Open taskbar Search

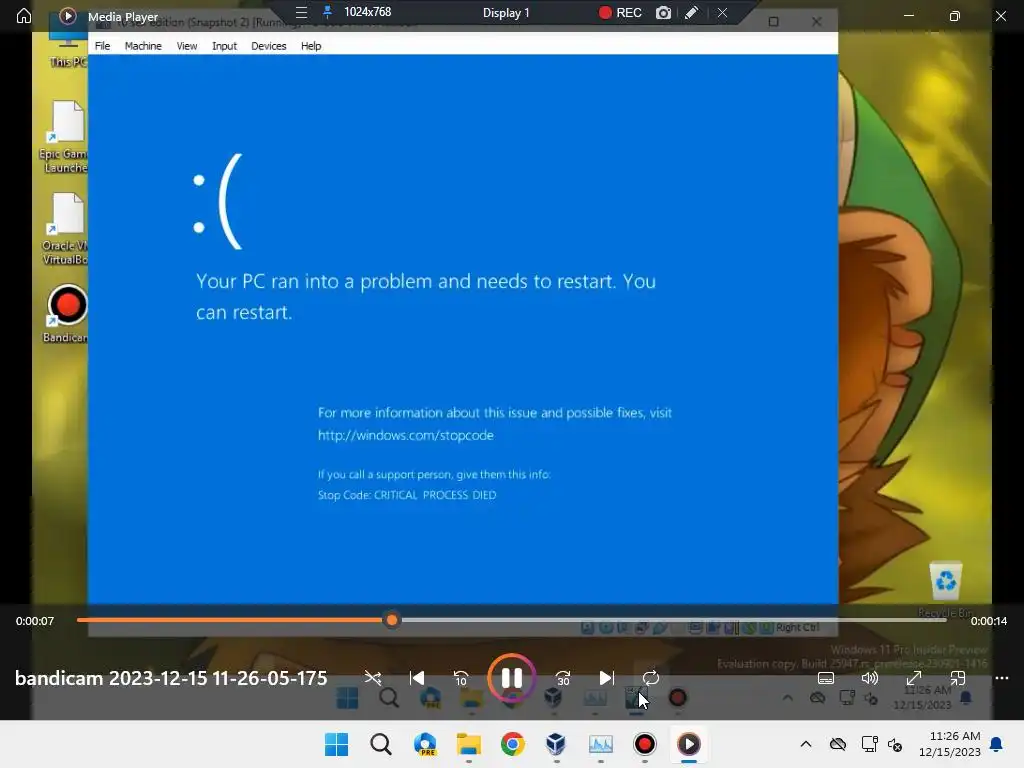[381, 744]
